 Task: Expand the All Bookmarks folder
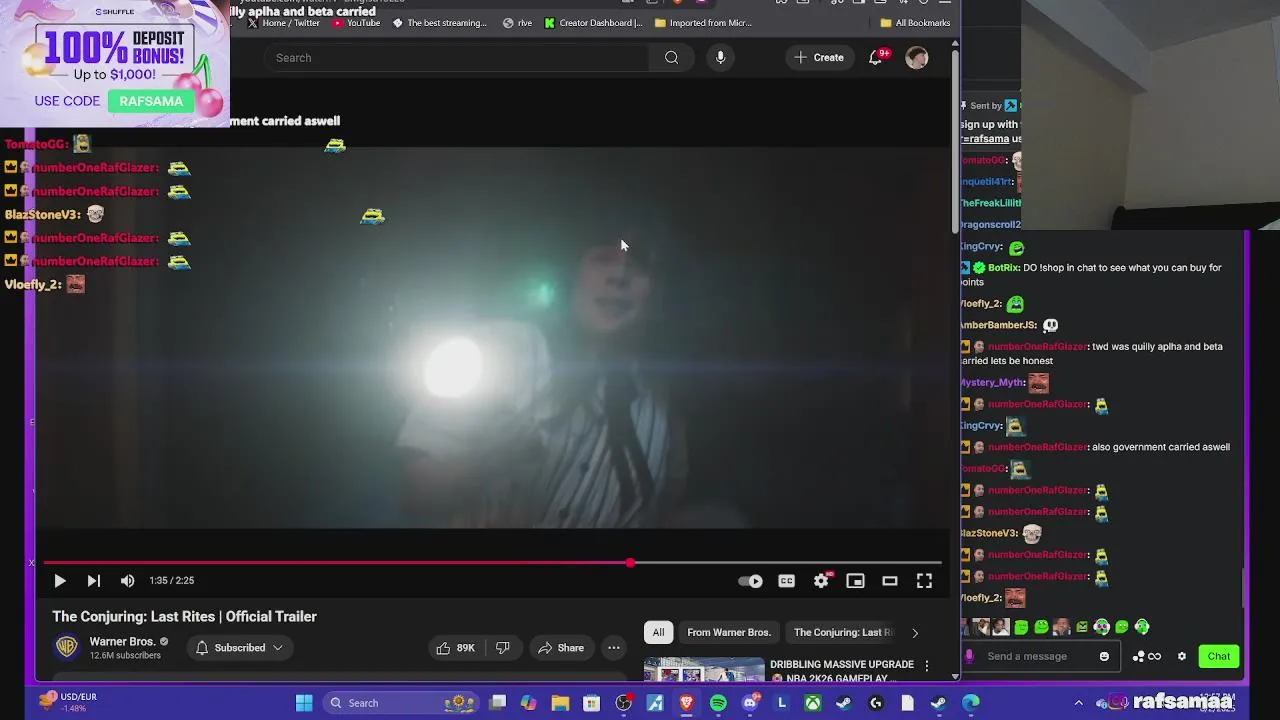click(915, 23)
